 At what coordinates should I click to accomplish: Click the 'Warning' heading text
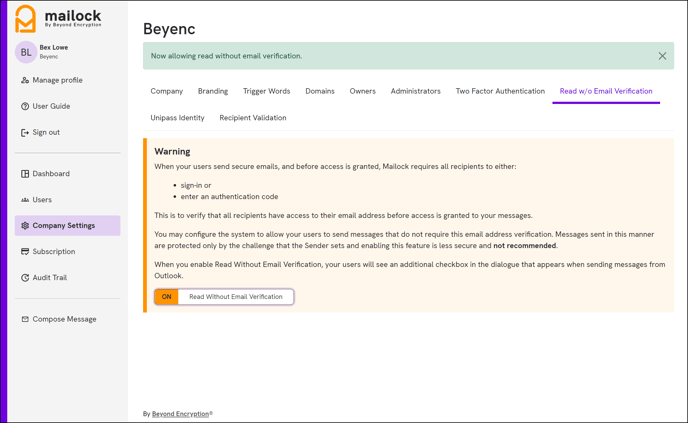click(x=172, y=151)
